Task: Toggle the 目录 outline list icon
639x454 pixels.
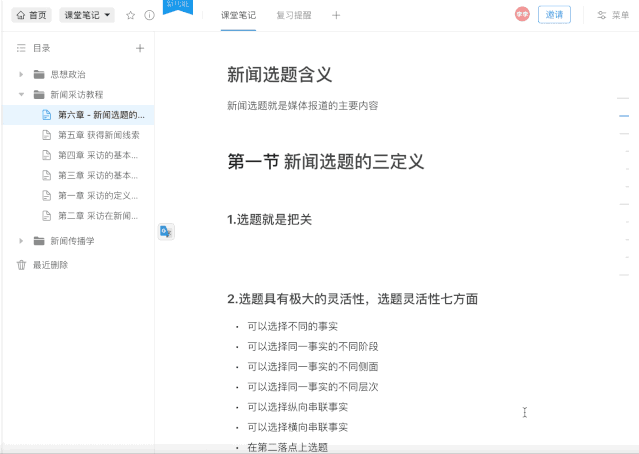Action: pos(21,48)
